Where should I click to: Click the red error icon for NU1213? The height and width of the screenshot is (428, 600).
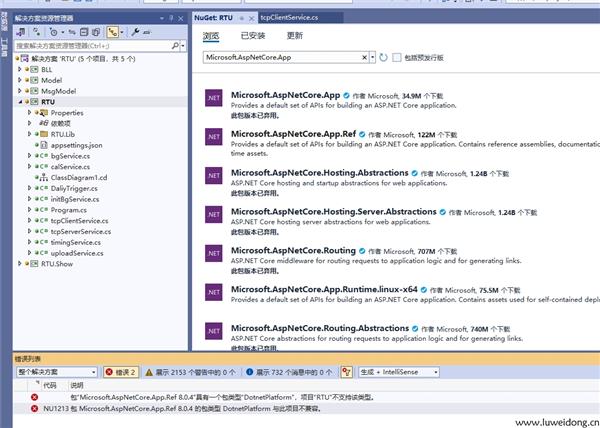click(x=35, y=409)
